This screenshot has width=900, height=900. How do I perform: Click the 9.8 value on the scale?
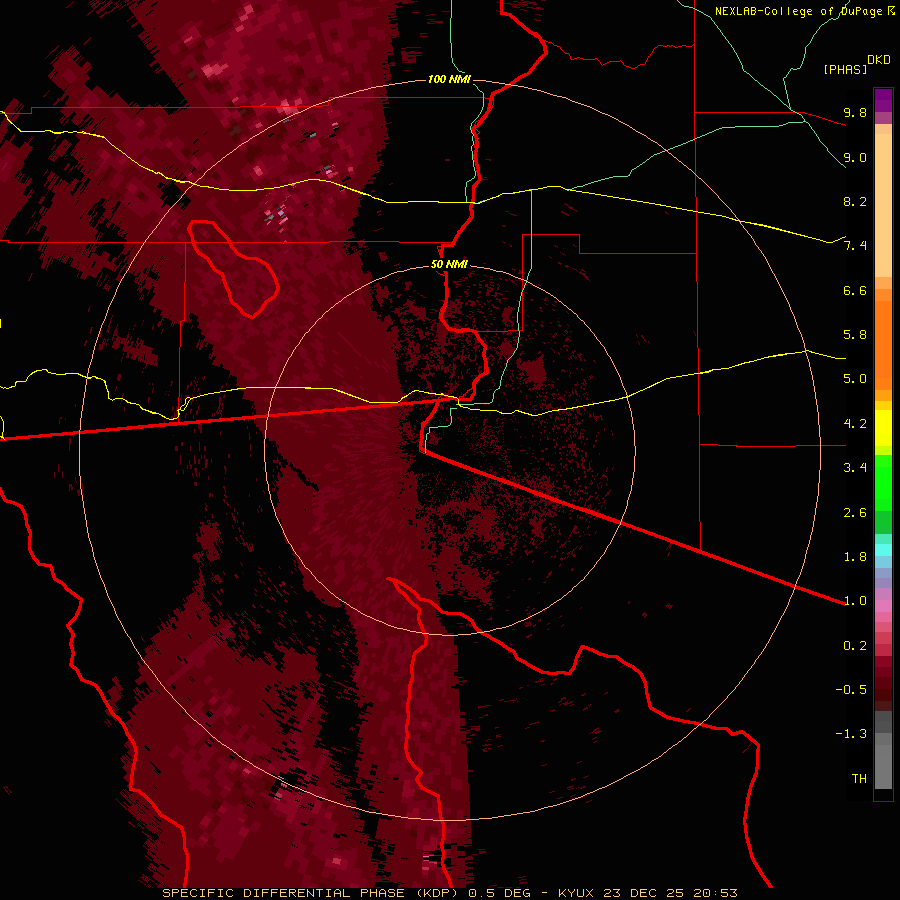click(x=855, y=112)
